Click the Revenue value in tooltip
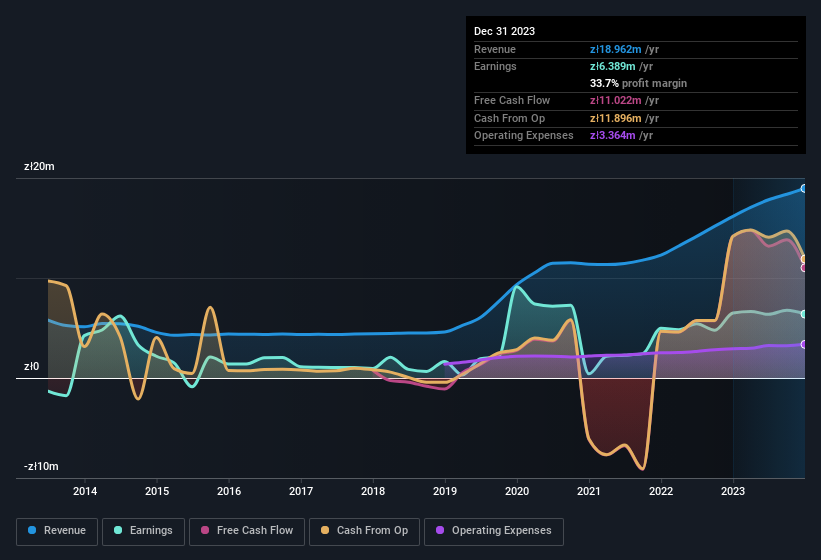 click(x=618, y=49)
